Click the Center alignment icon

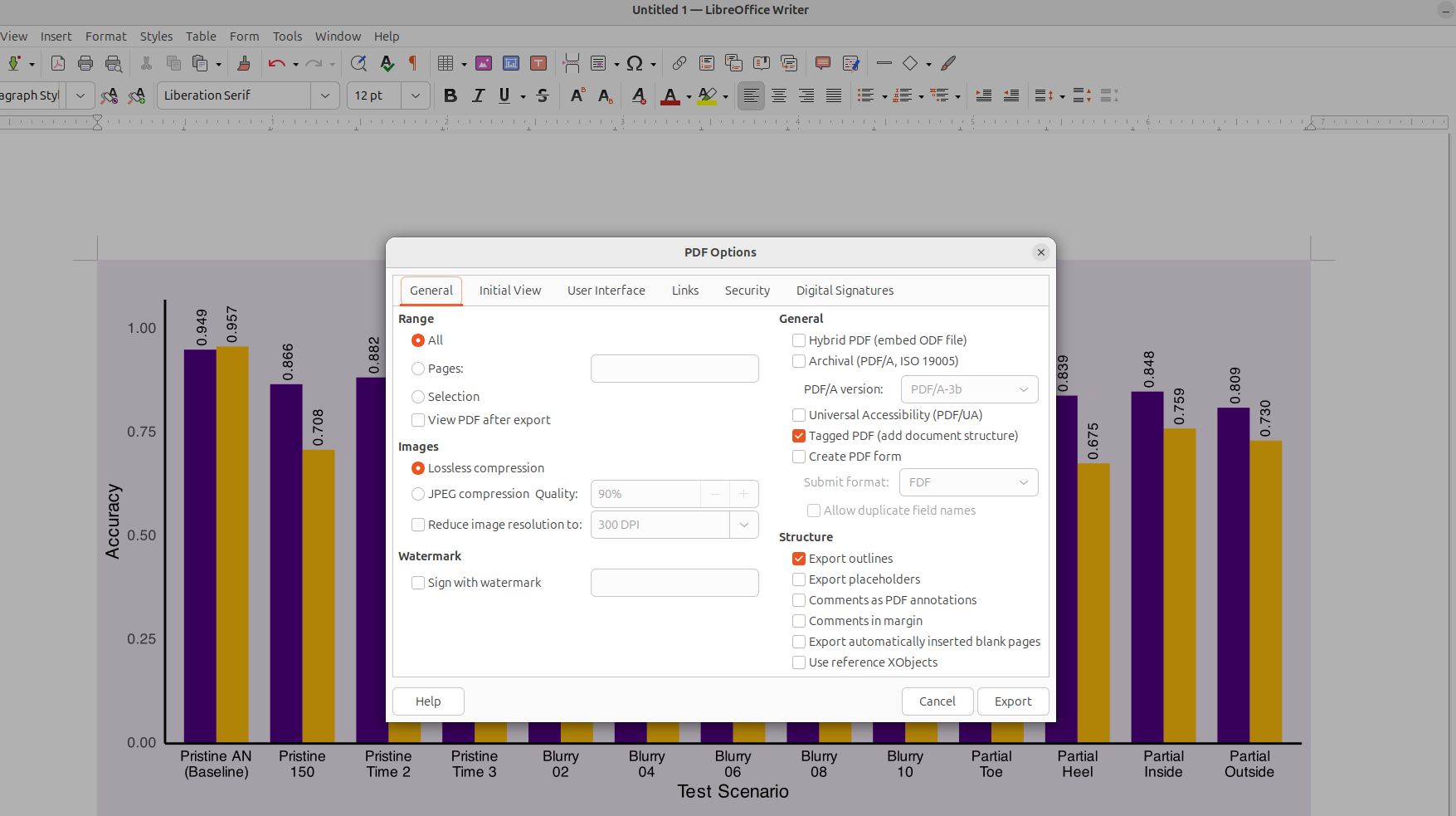pyautogui.click(x=779, y=95)
